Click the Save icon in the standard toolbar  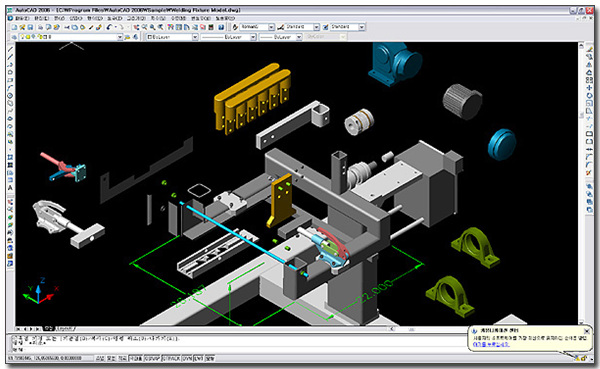(x=30, y=27)
